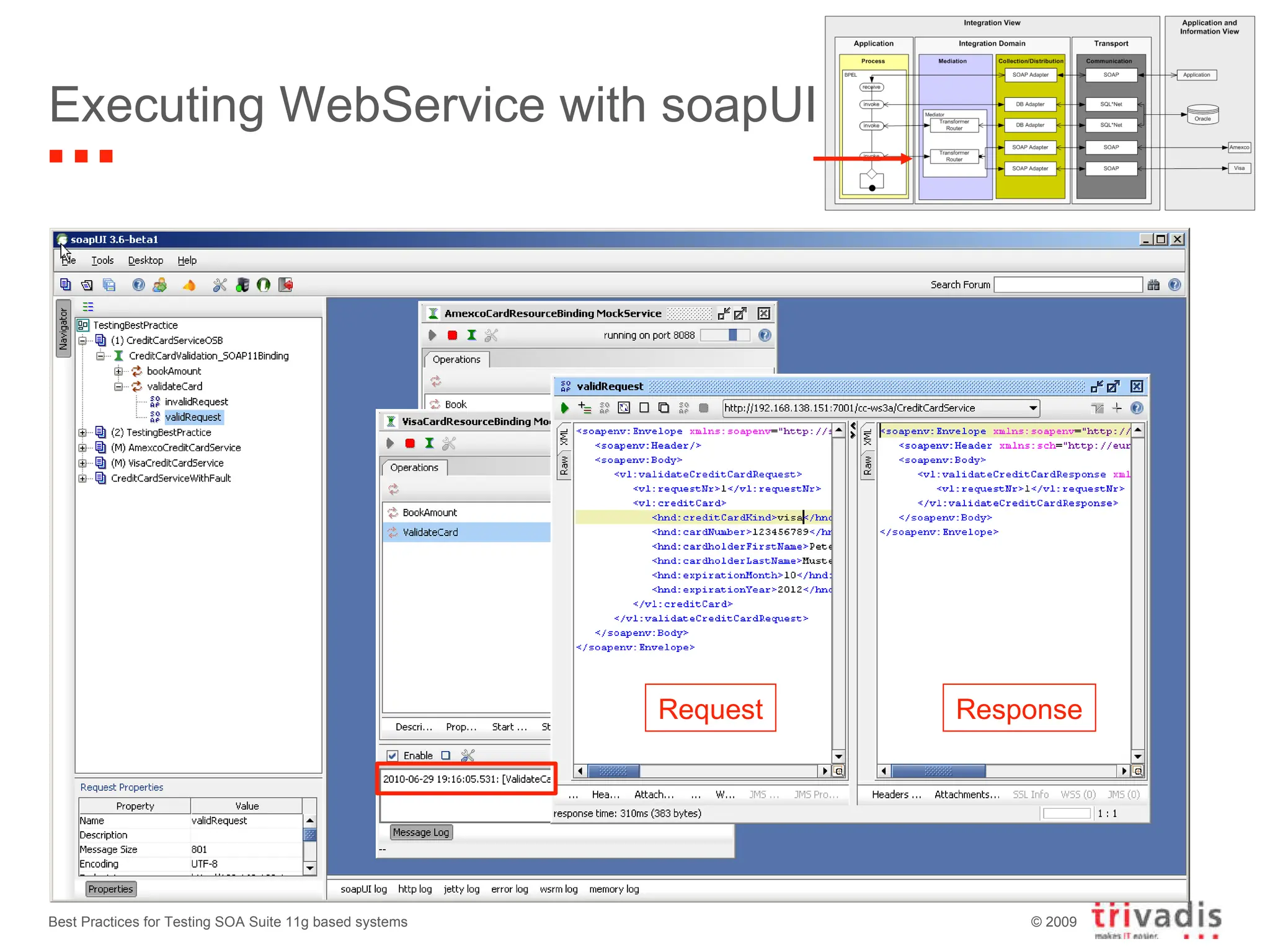Click the play icon in the Visa MockService window
This screenshot has height=952, width=1270.
[390, 443]
